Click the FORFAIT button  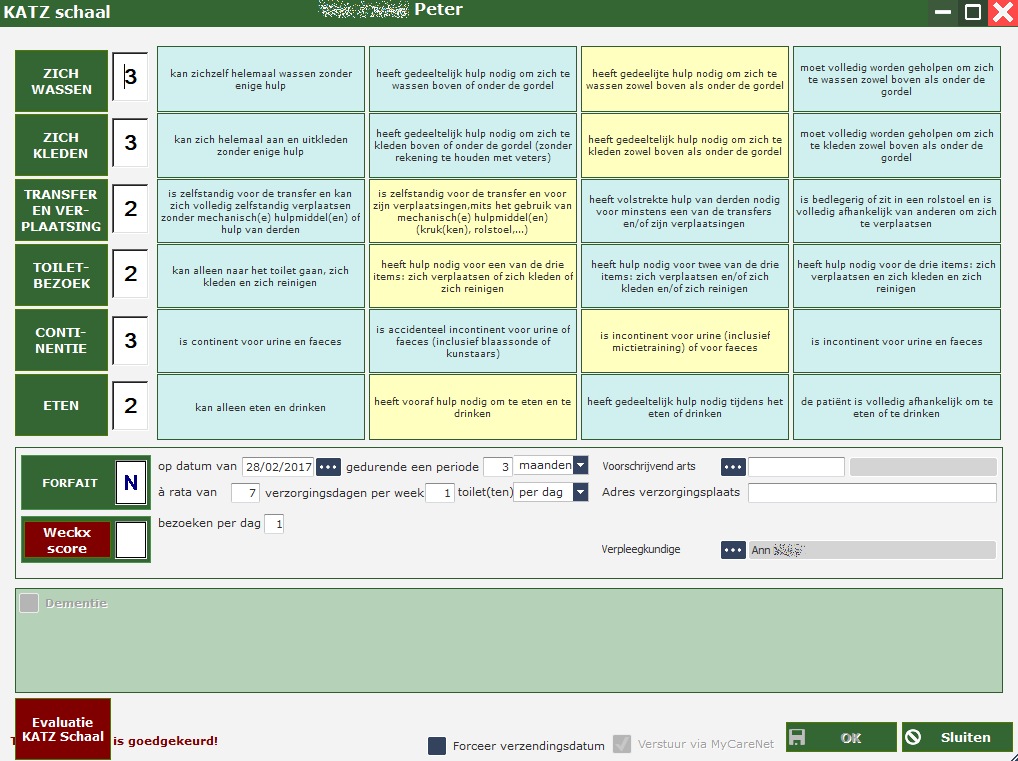[x=69, y=482]
